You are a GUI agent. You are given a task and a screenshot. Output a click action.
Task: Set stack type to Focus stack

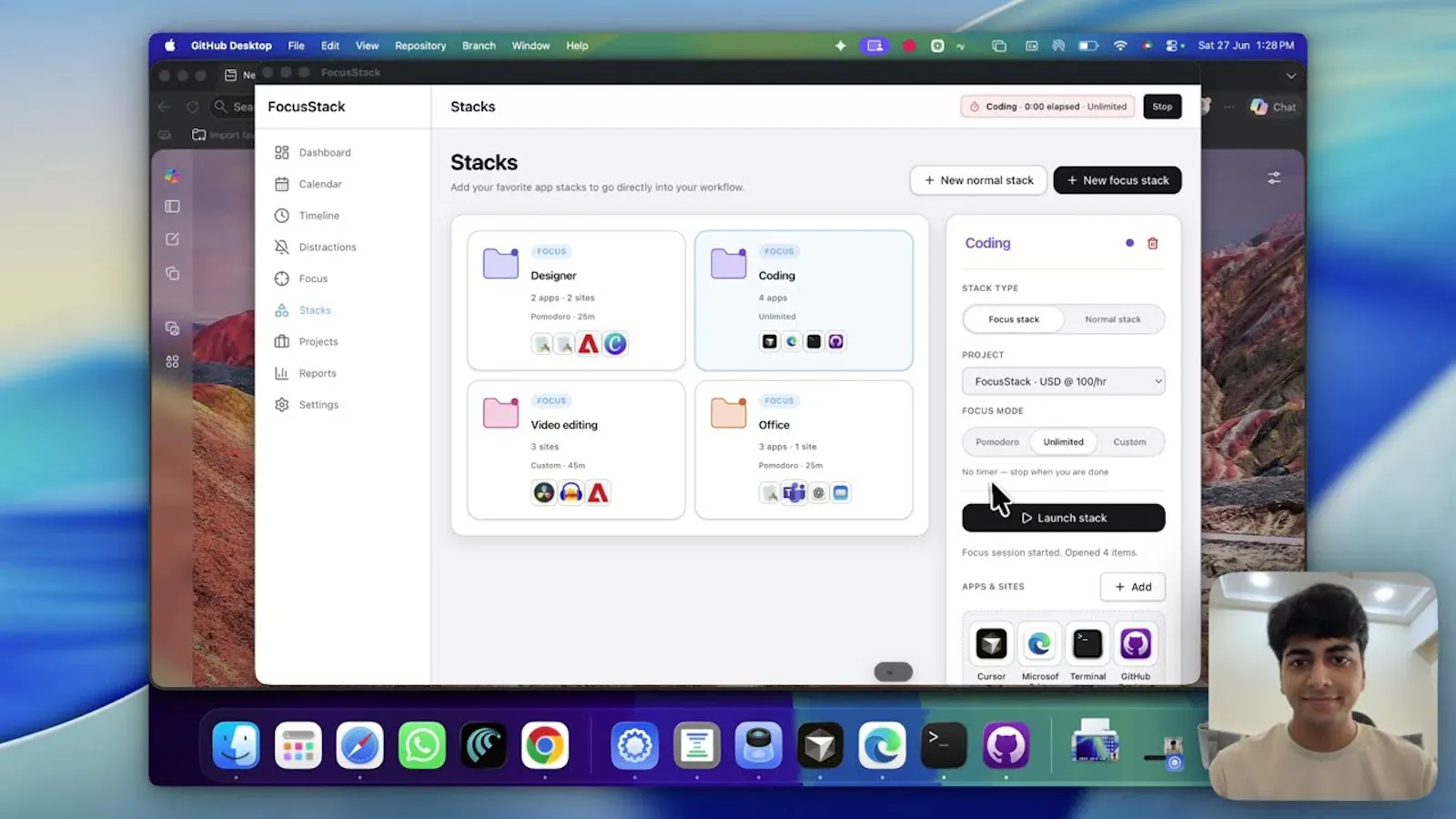tap(1014, 319)
